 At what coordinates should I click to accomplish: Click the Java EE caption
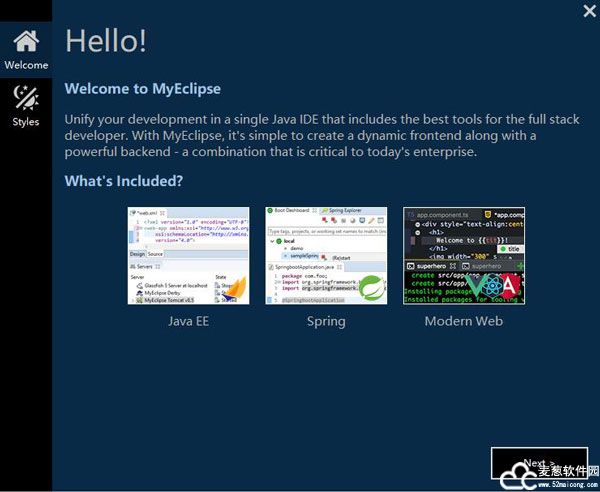[188, 321]
